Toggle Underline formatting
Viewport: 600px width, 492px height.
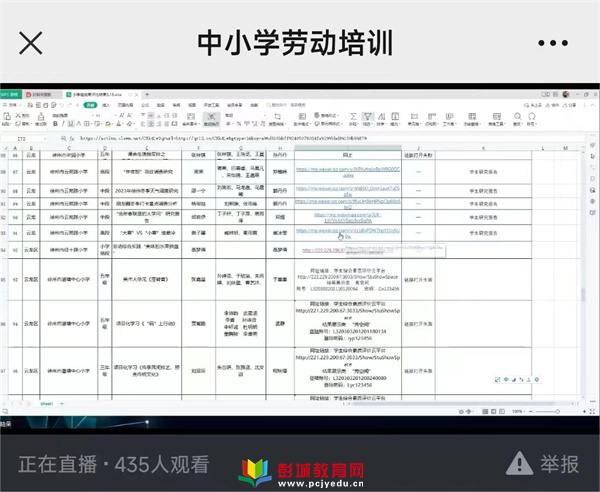click(71, 124)
